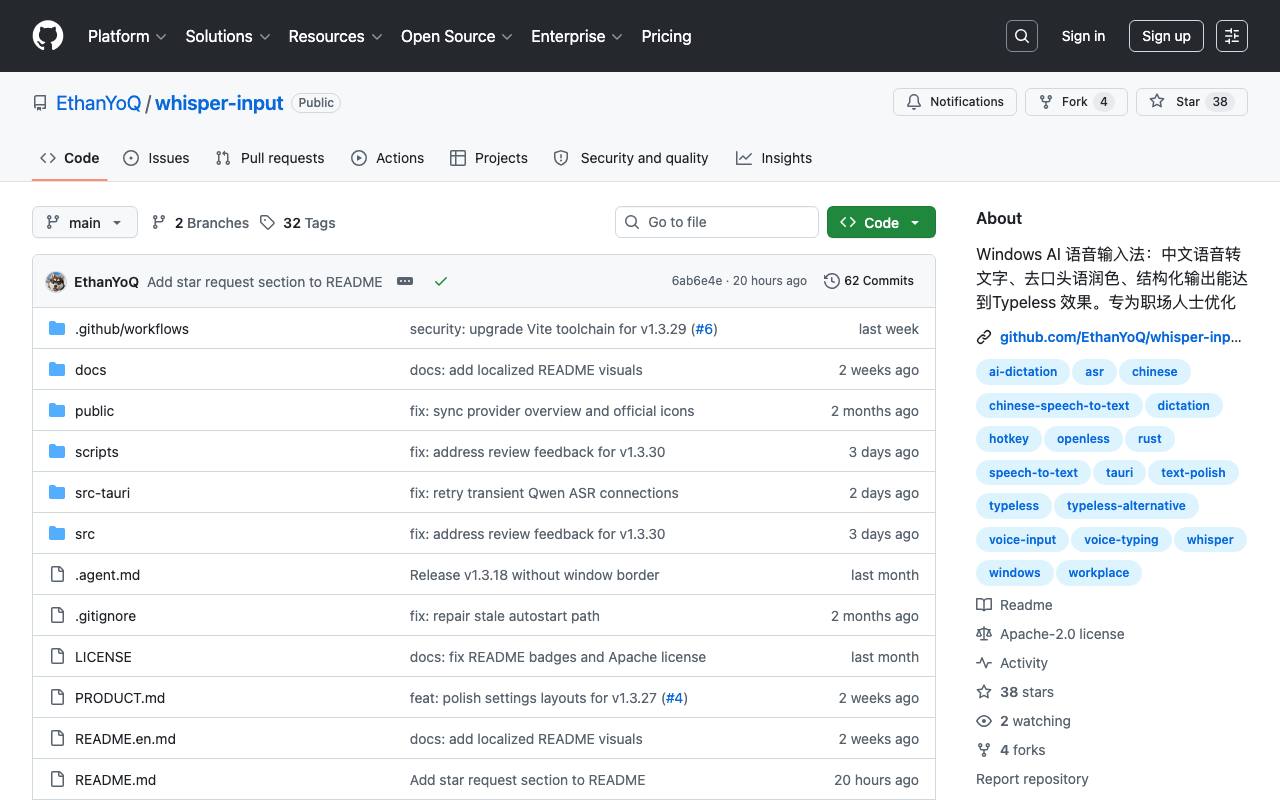Click the src folder icon
Screen dimensions: 1280x800
[57, 534]
